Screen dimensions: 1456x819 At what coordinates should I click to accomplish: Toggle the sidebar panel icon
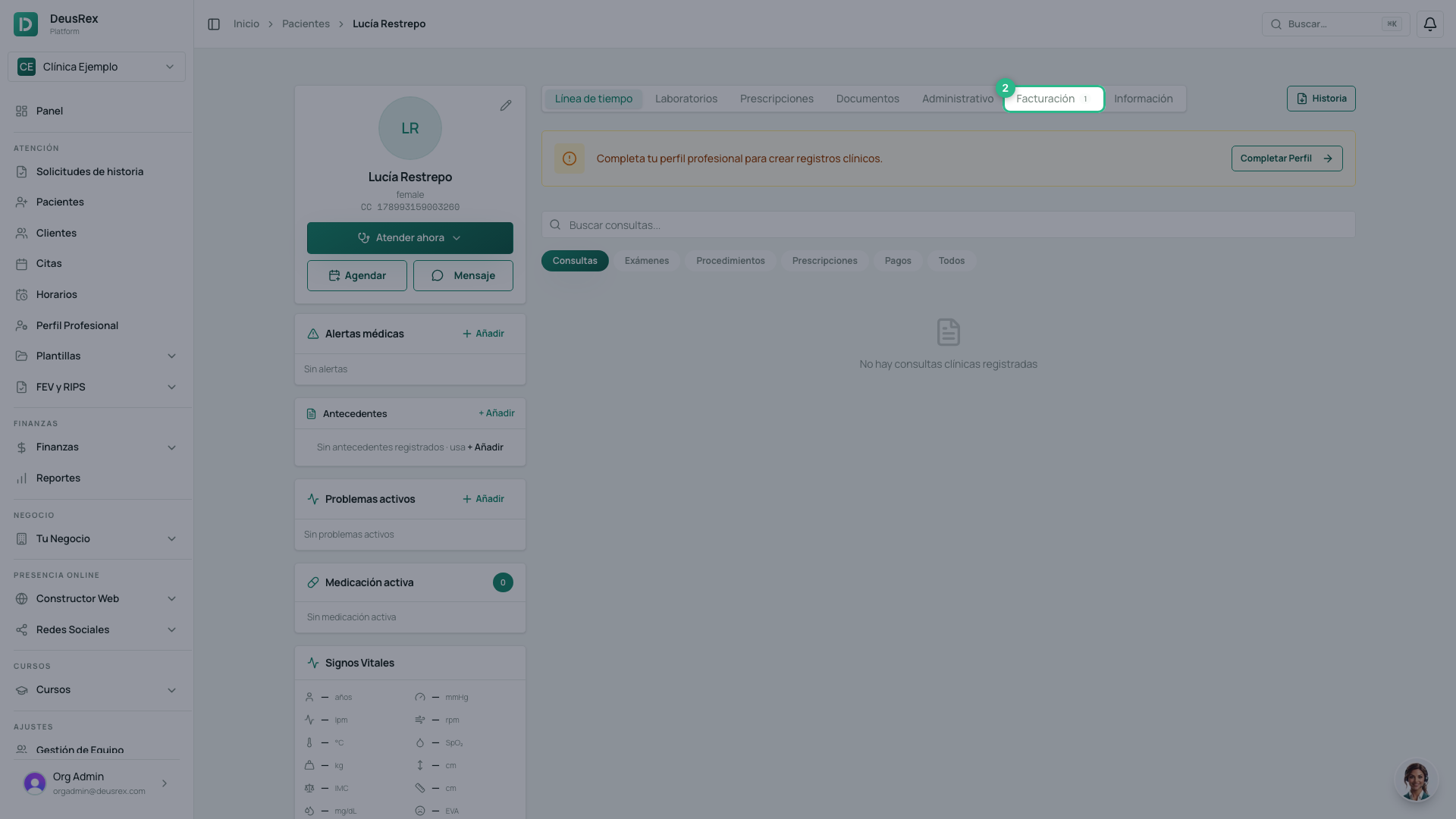[214, 24]
